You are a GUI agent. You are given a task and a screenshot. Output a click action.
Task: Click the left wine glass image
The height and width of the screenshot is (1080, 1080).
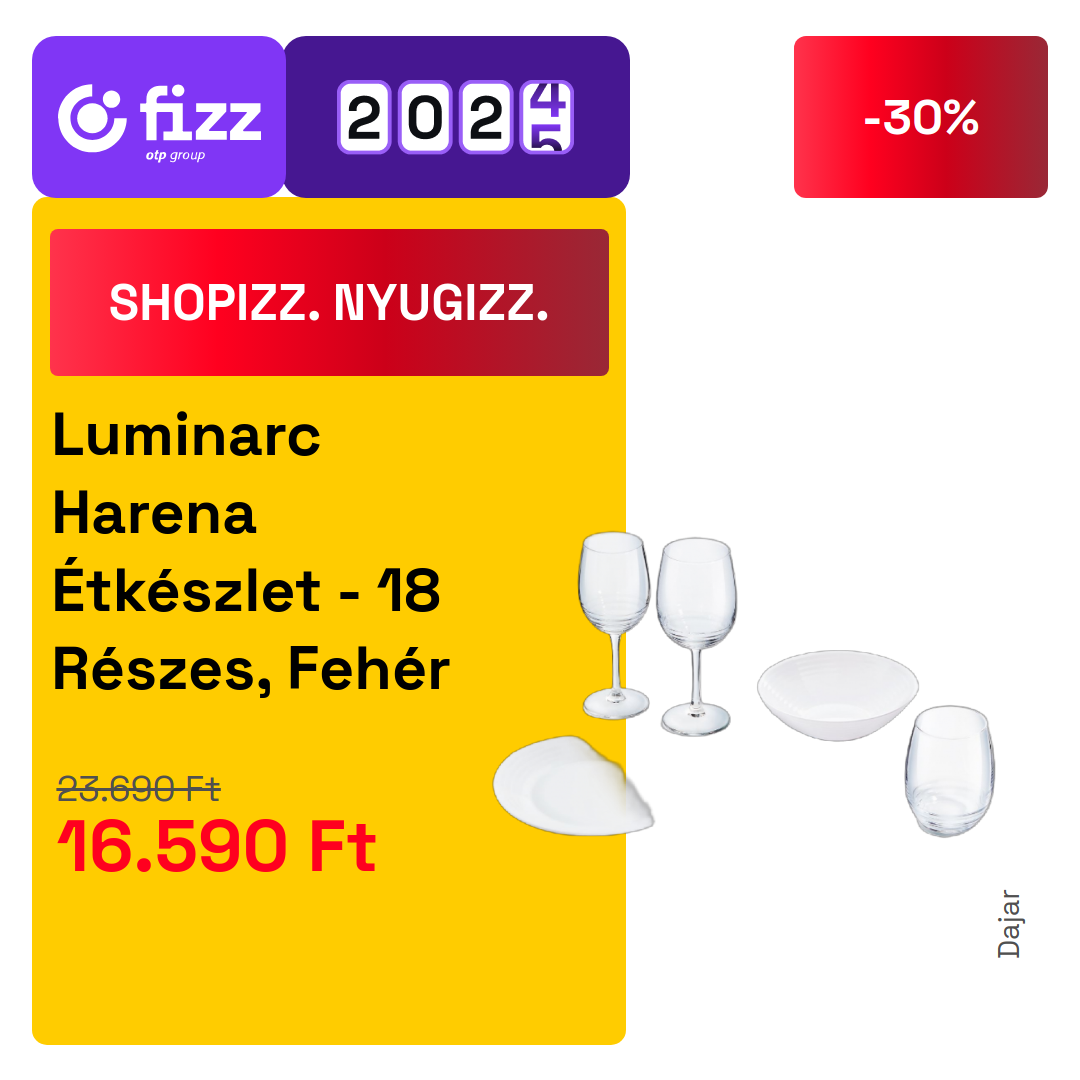point(614,625)
